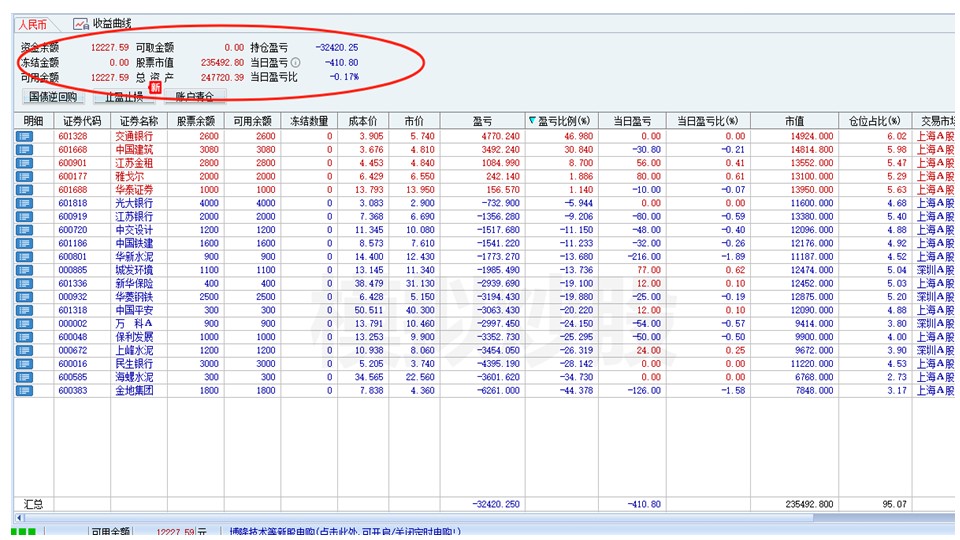This screenshot has width=960, height=540.
Task: Switch to the 人民币 tab
Action: pyautogui.click(x=33, y=24)
